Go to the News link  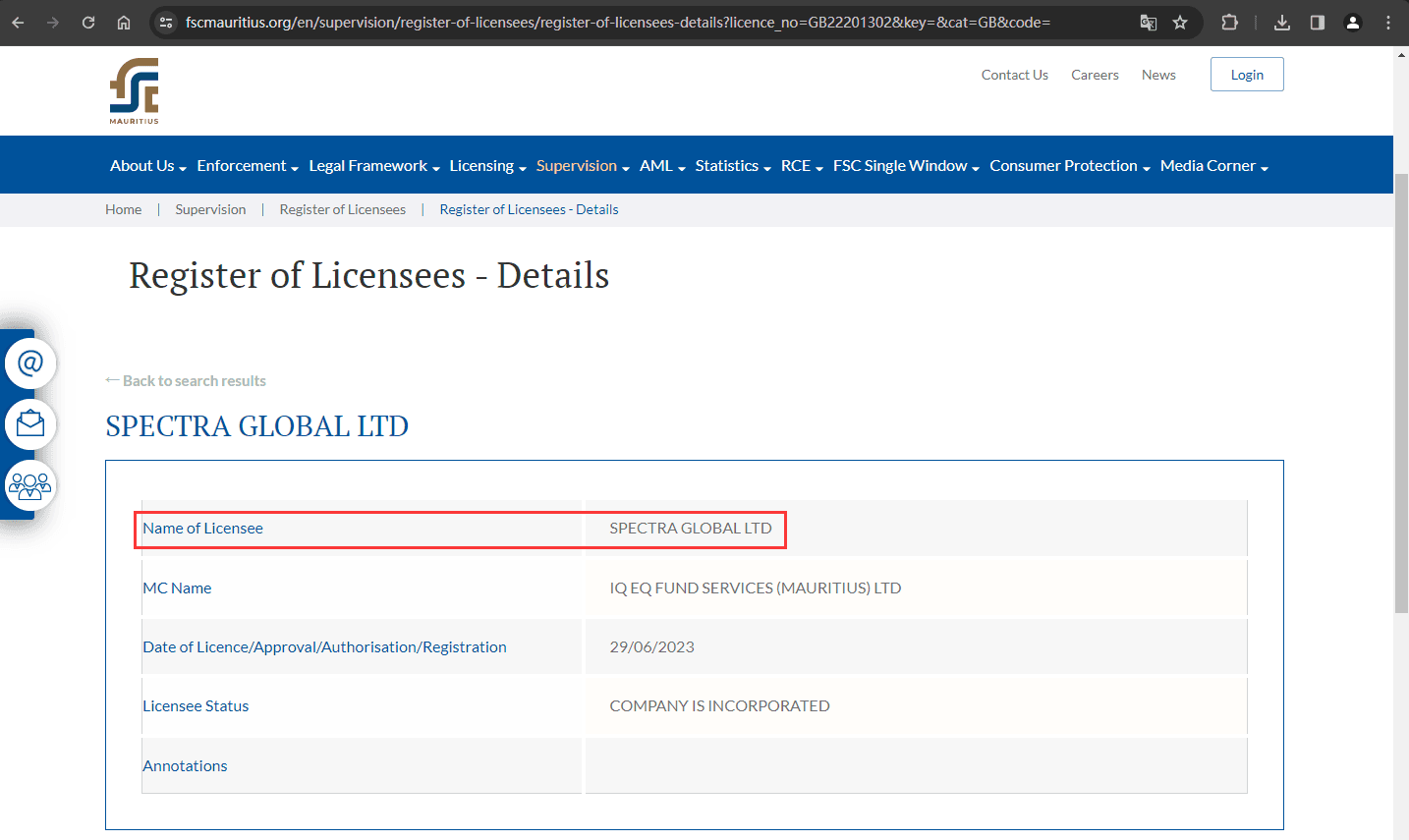click(1158, 75)
